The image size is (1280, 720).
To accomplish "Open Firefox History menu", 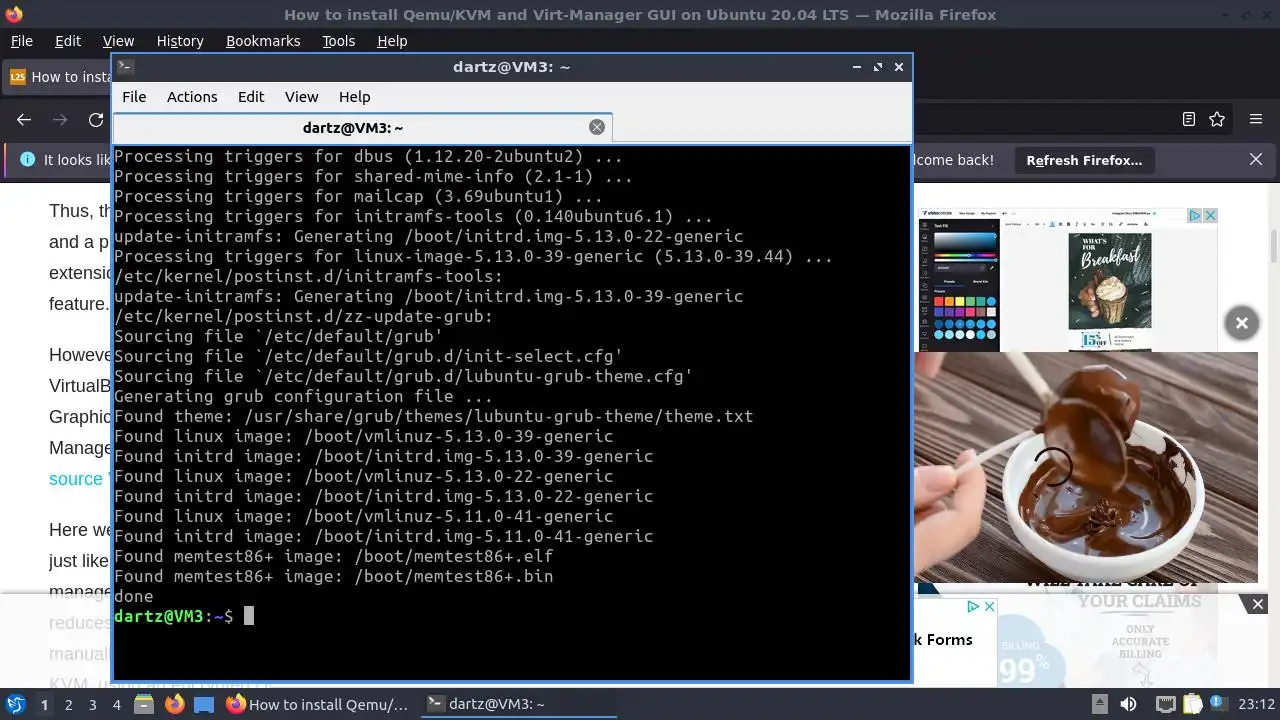I will click(x=180, y=41).
